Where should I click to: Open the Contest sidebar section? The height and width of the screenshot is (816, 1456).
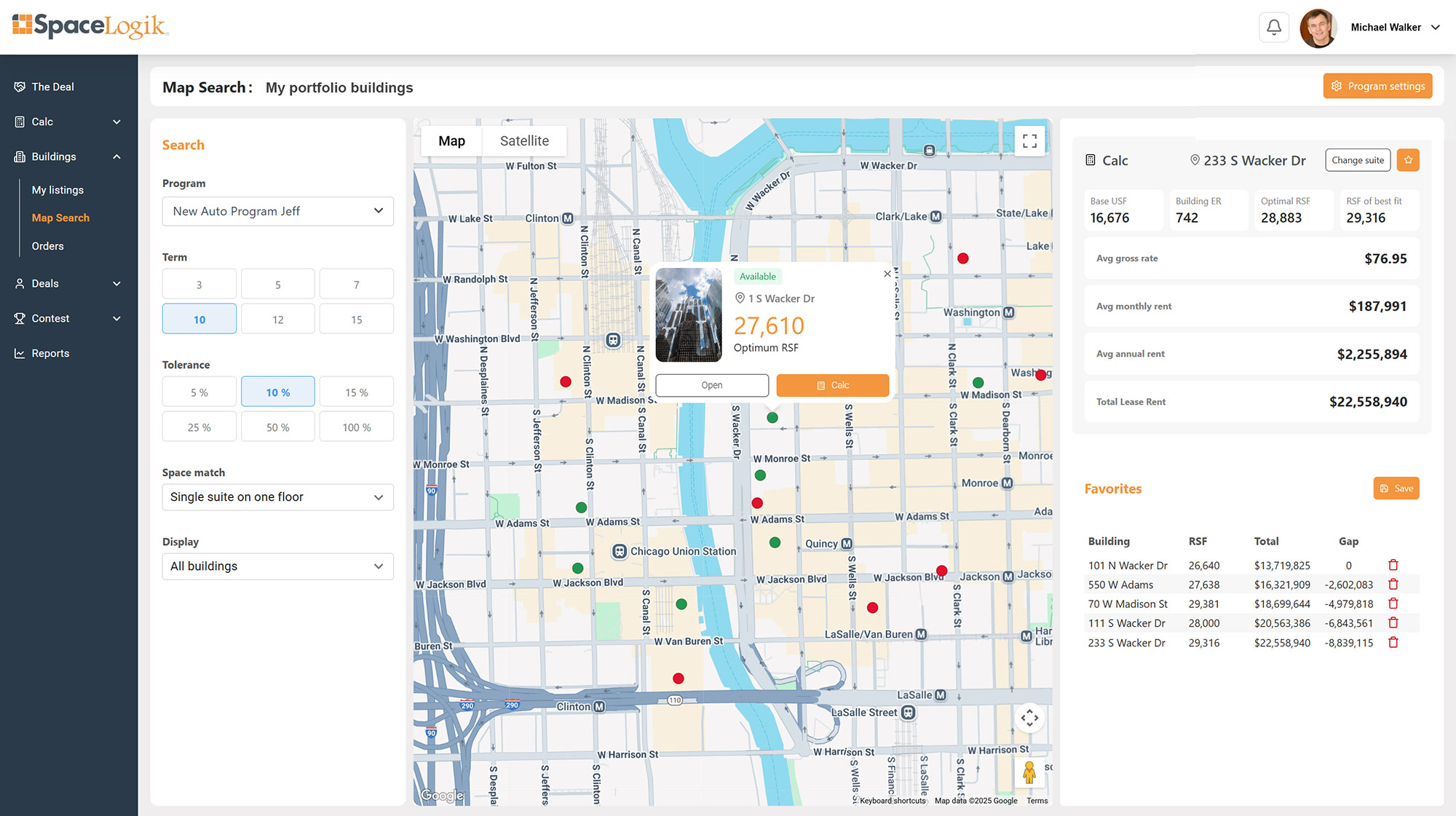tap(50, 318)
